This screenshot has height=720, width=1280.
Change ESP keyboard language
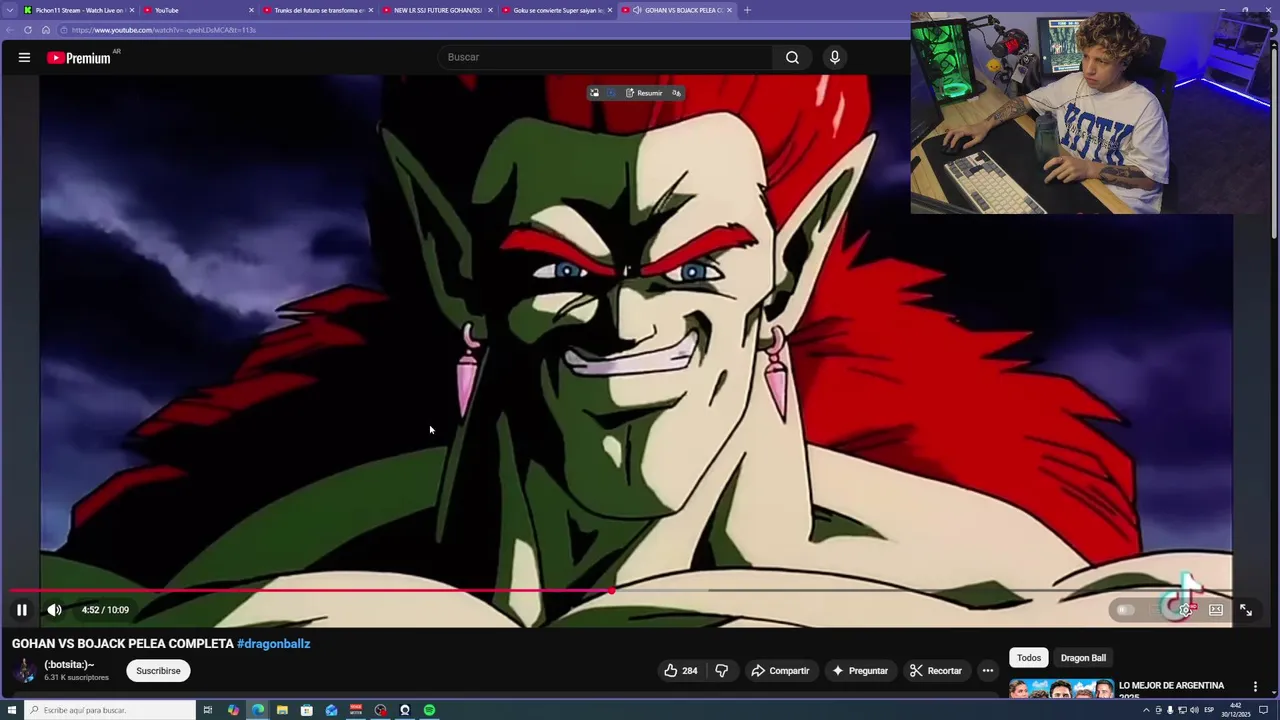pos(1209,710)
